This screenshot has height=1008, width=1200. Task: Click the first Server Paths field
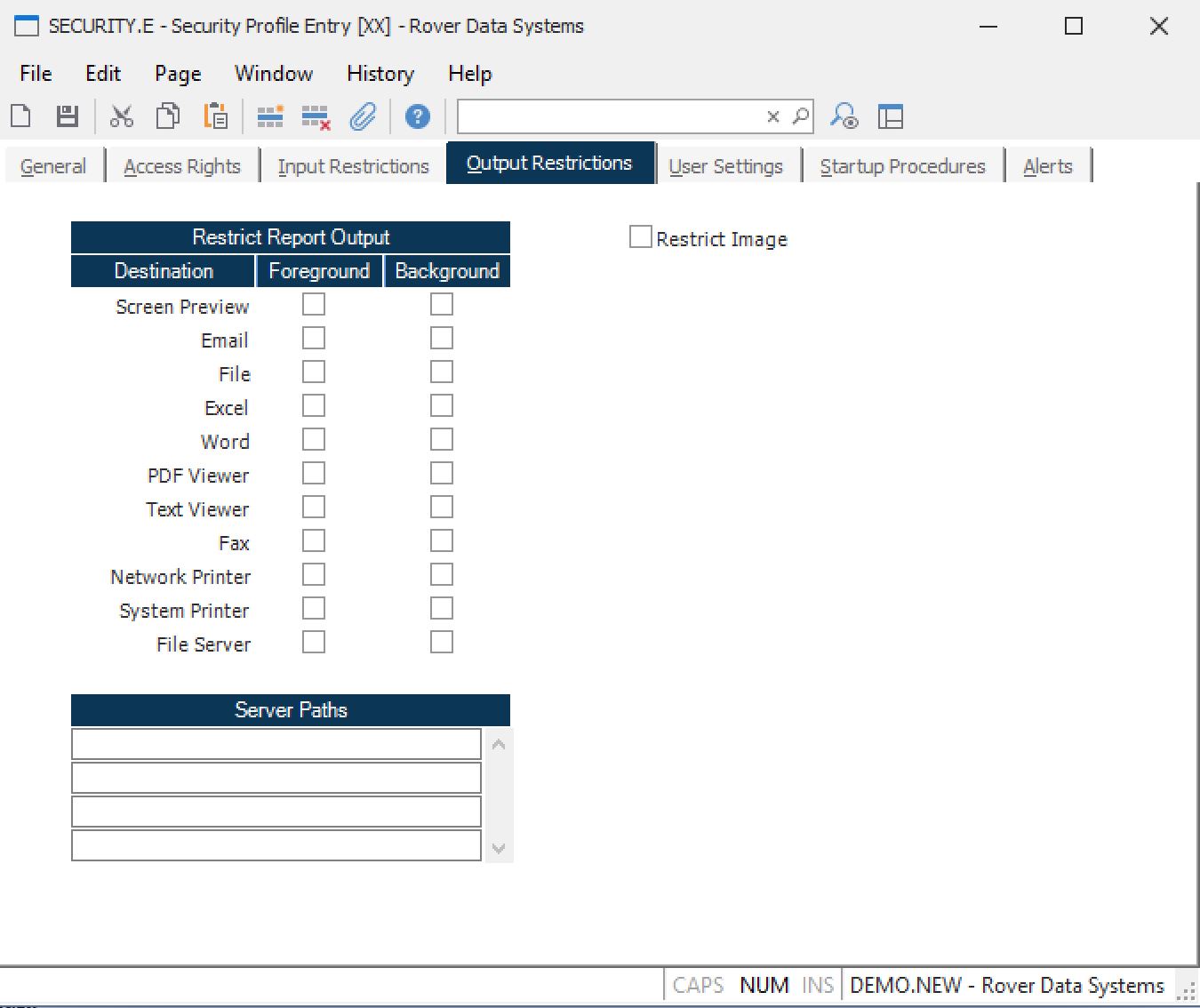click(x=276, y=744)
